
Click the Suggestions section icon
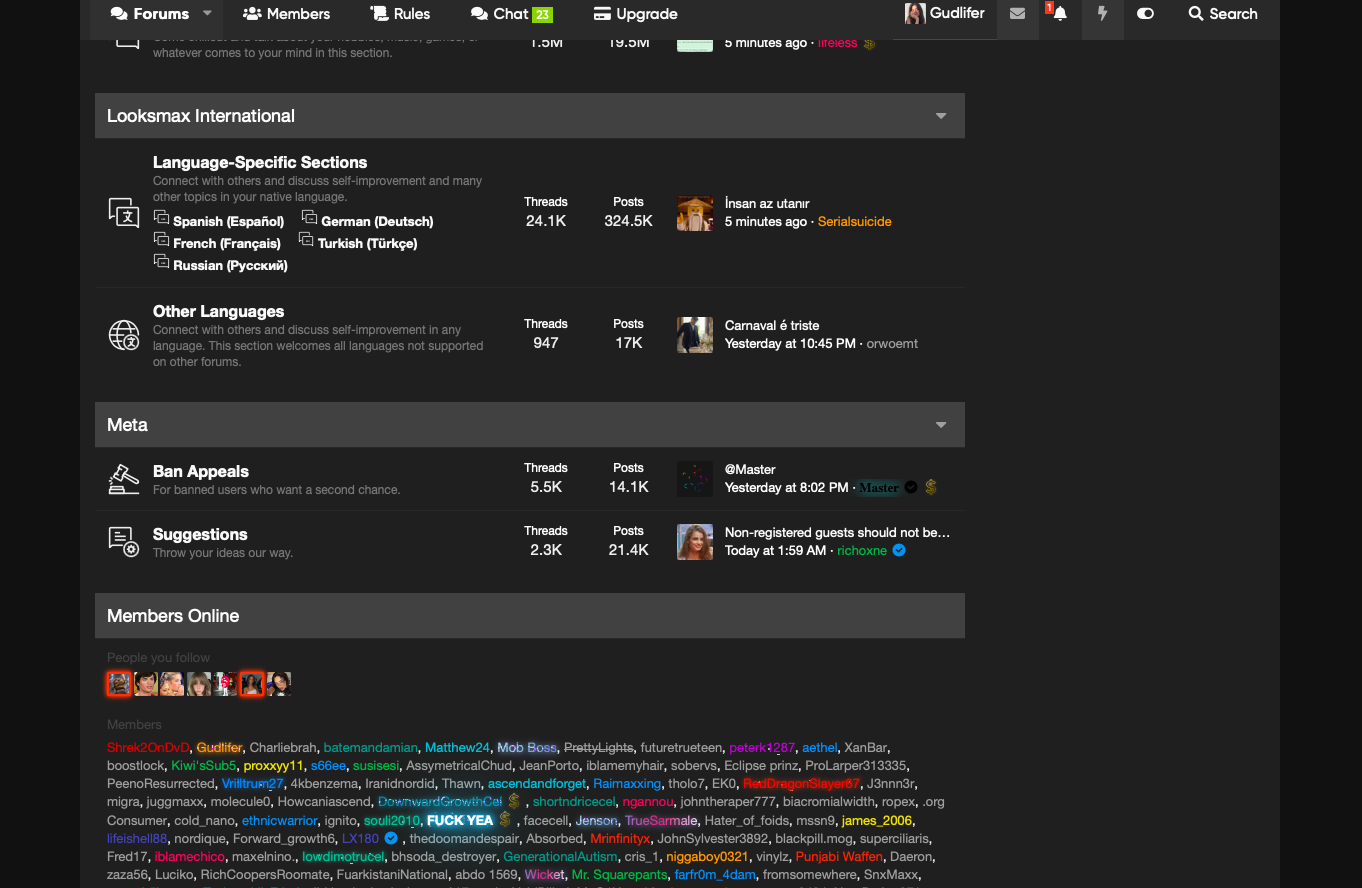(x=124, y=541)
